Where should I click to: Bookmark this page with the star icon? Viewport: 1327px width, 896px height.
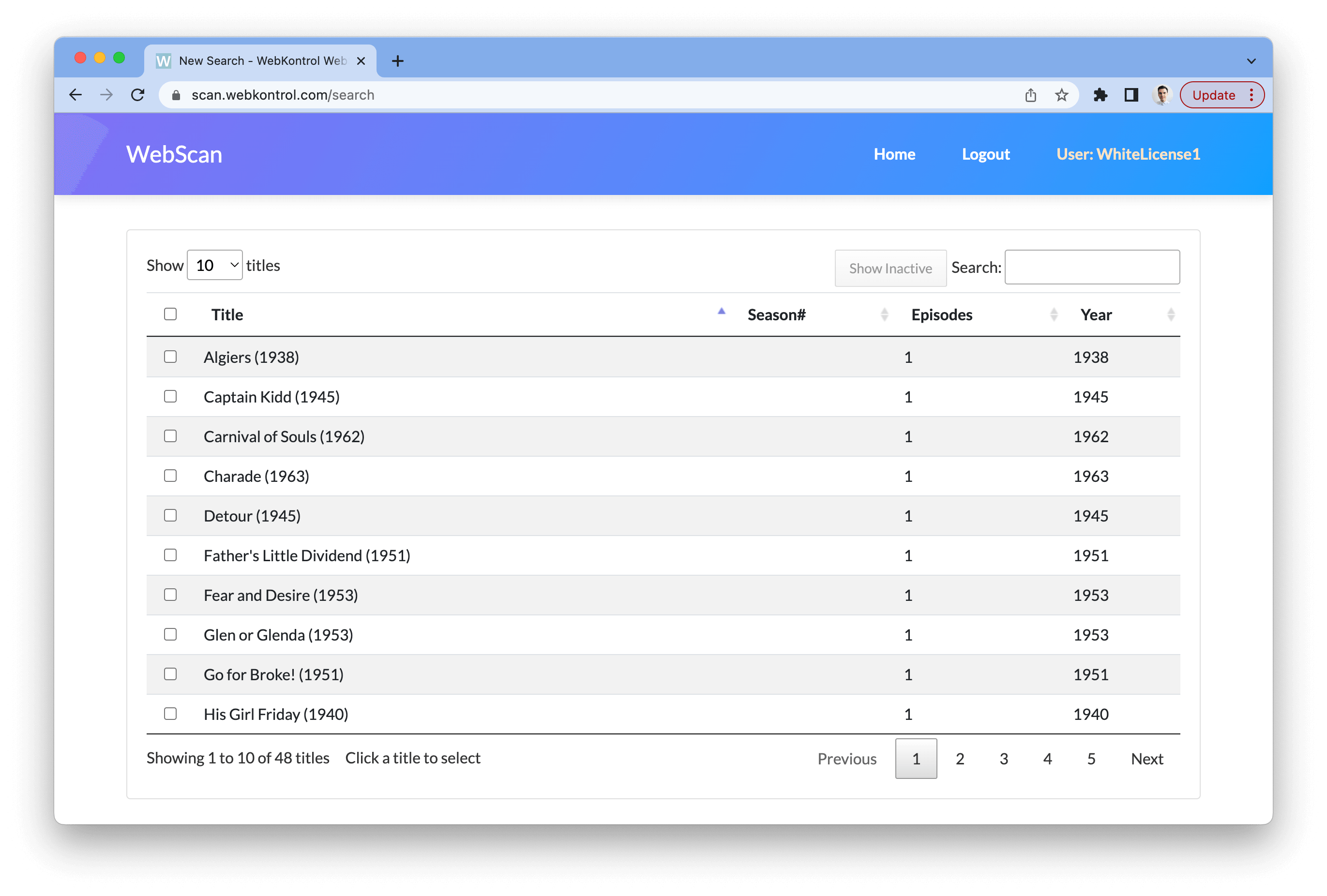[1061, 95]
